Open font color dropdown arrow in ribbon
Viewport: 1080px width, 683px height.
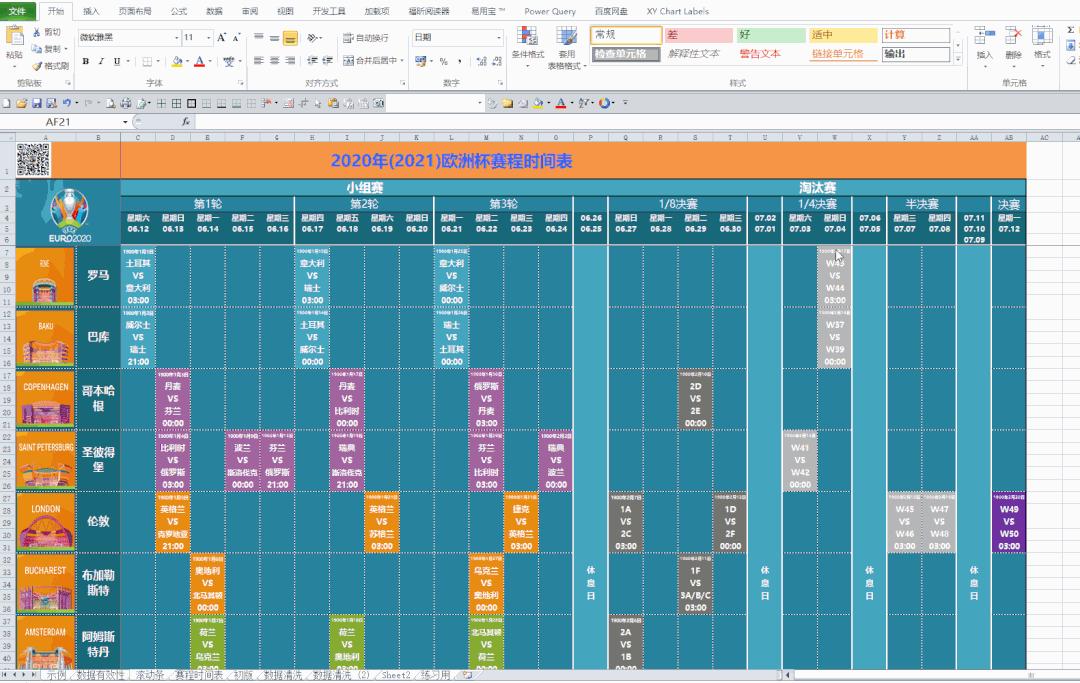tap(209, 61)
